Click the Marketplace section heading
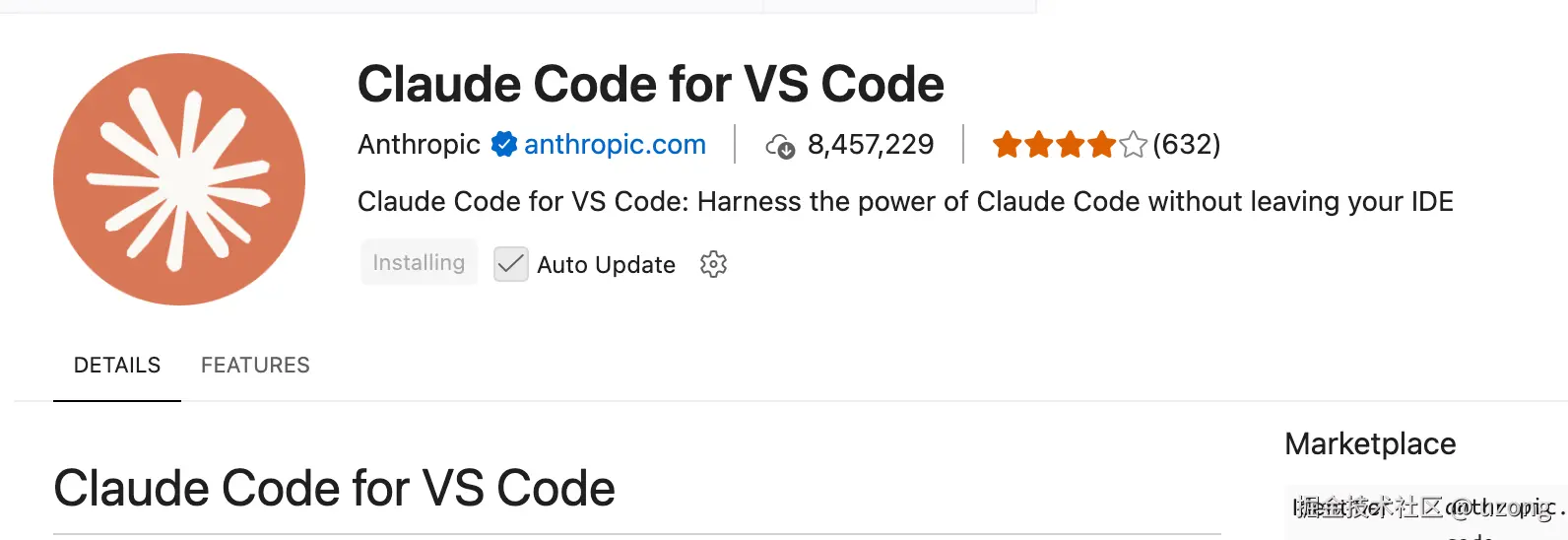Screen dimensions: 1568x540 [1370, 444]
